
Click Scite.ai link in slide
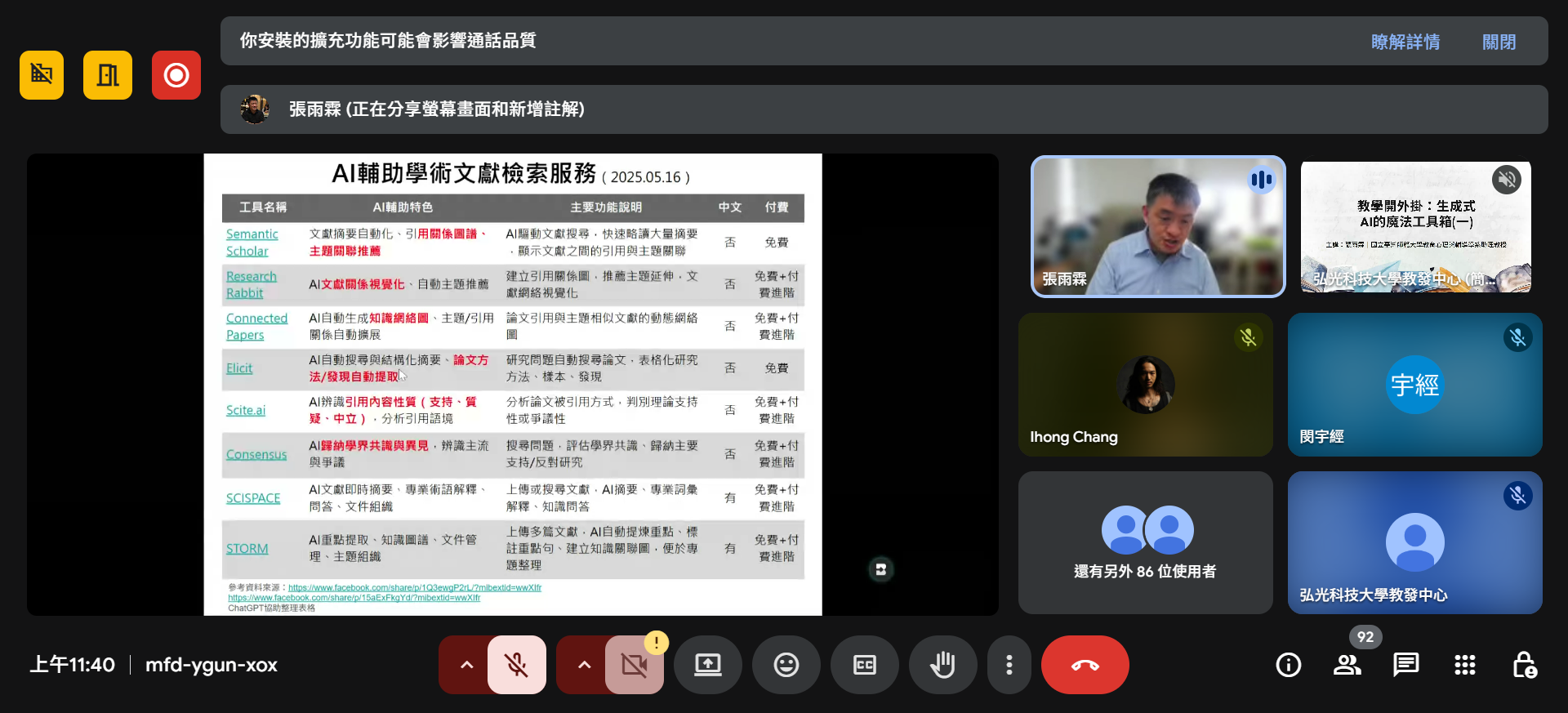click(x=246, y=410)
